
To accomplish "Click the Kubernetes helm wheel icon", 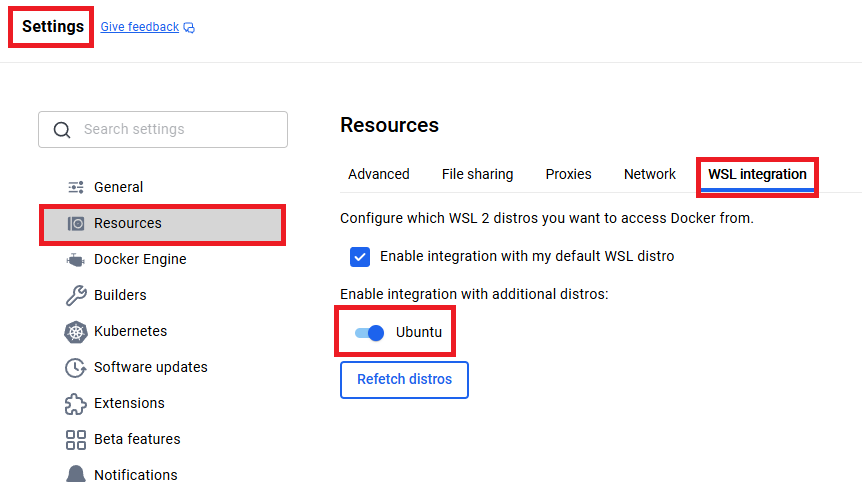I will 76,332.
